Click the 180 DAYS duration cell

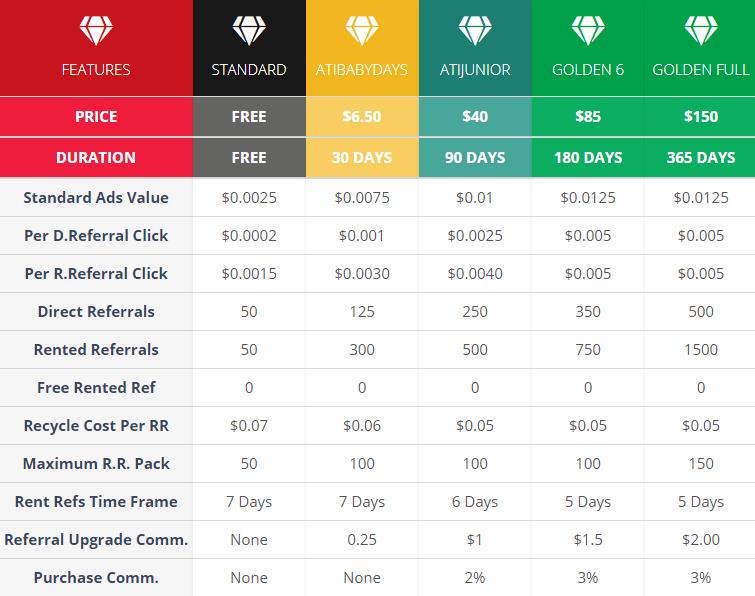pyautogui.click(x=588, y=157)
